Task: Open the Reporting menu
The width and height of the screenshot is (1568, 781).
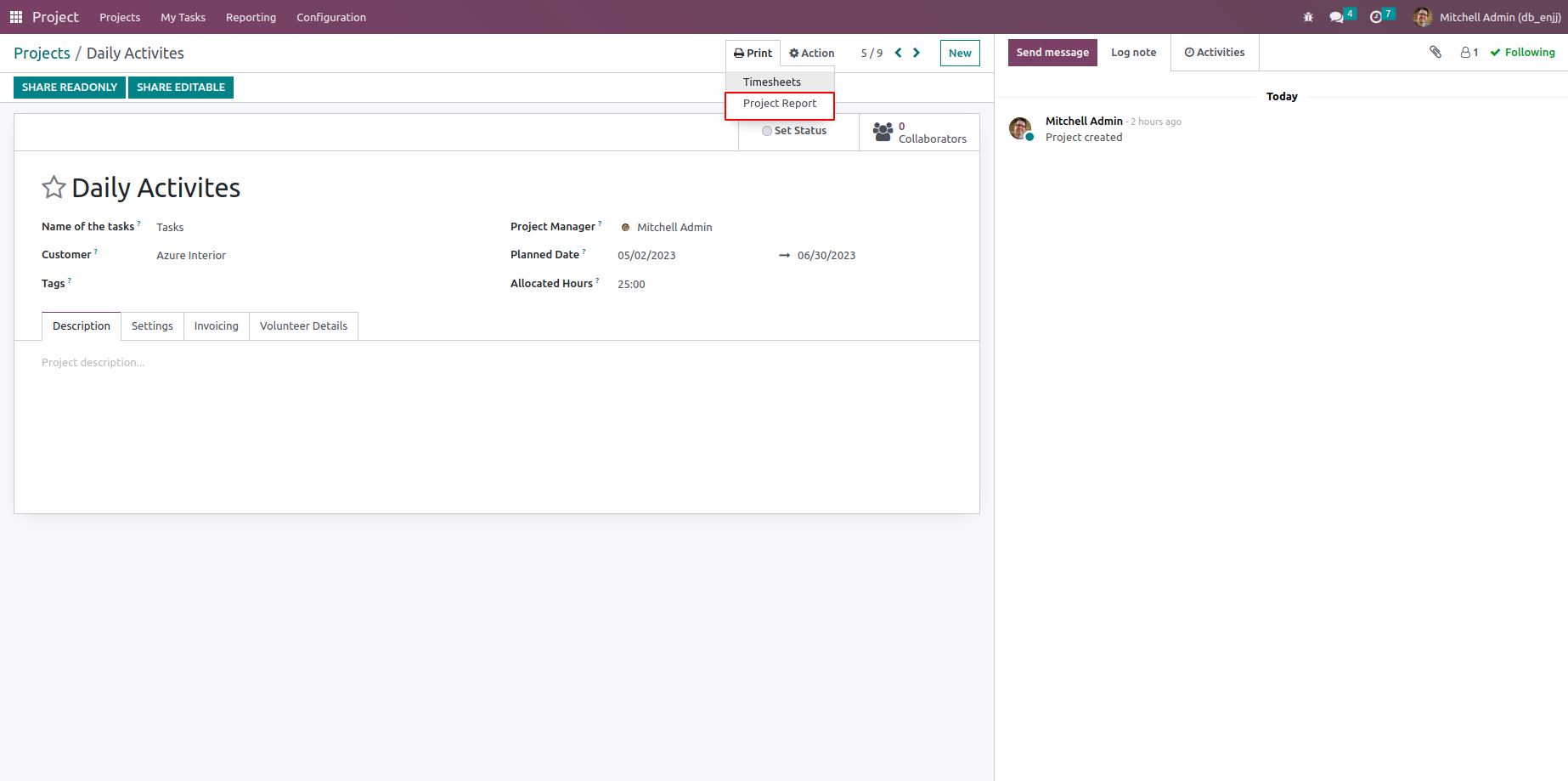Action: (251, 17)
